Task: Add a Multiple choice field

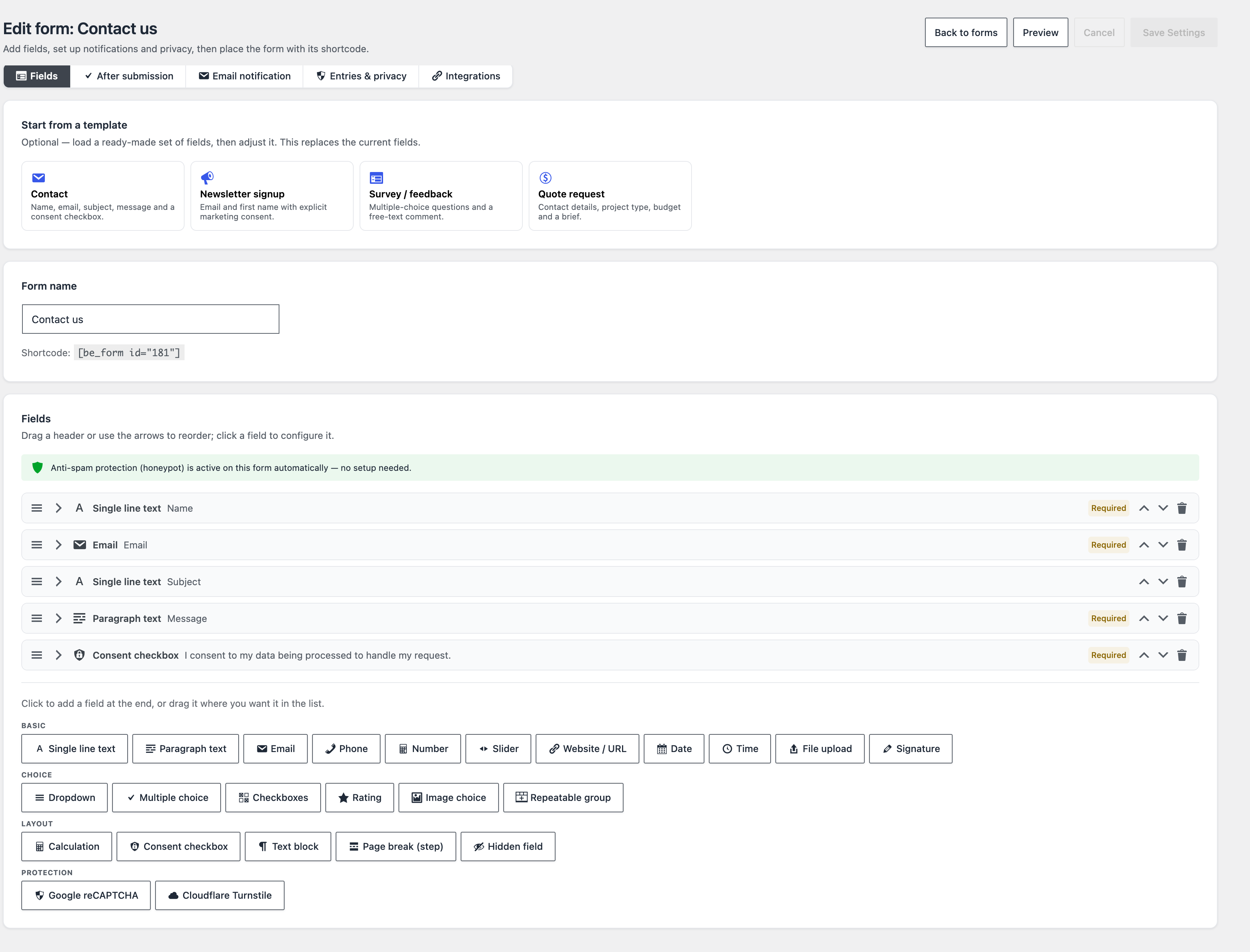Action: [x=167, y=798]
